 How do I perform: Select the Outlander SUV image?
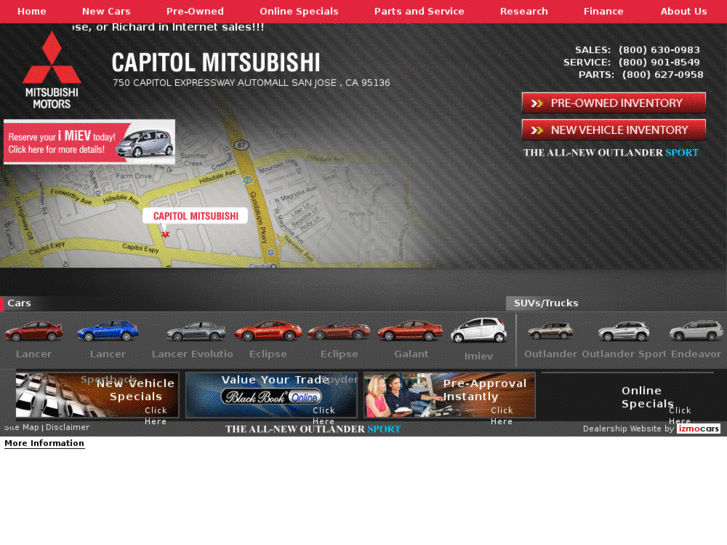pos(550,331)
